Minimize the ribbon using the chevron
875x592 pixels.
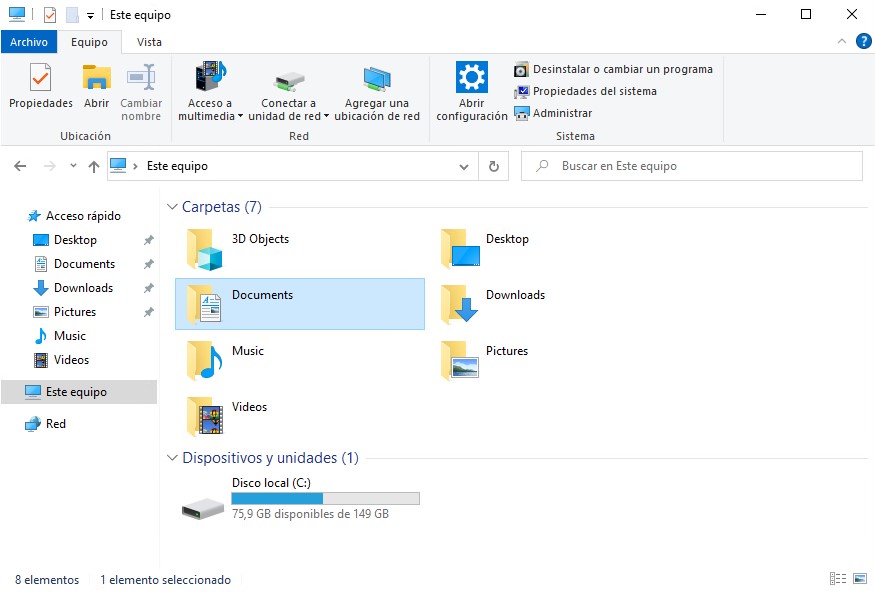pyautogui.click(x=842, y=41)
